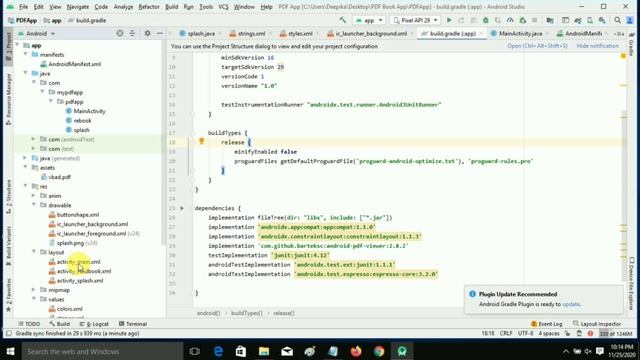
Task: Open the VCS menu
Action: click(x=223, y=7)
